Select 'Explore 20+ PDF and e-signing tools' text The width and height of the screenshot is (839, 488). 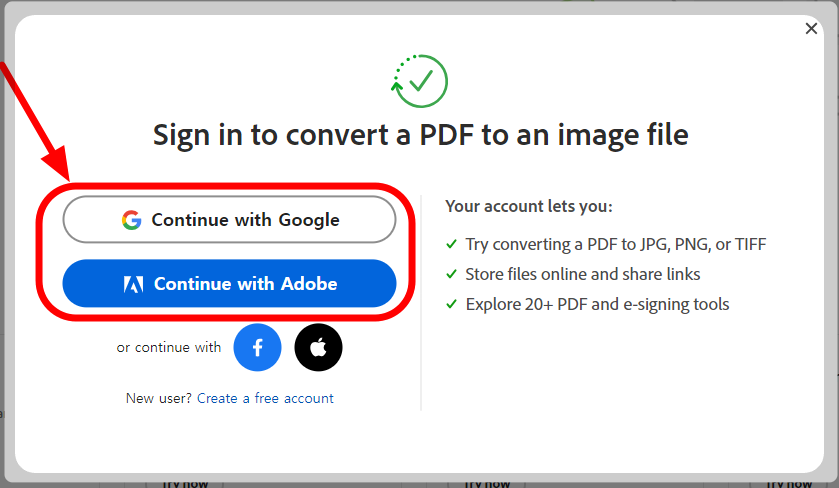597,304
